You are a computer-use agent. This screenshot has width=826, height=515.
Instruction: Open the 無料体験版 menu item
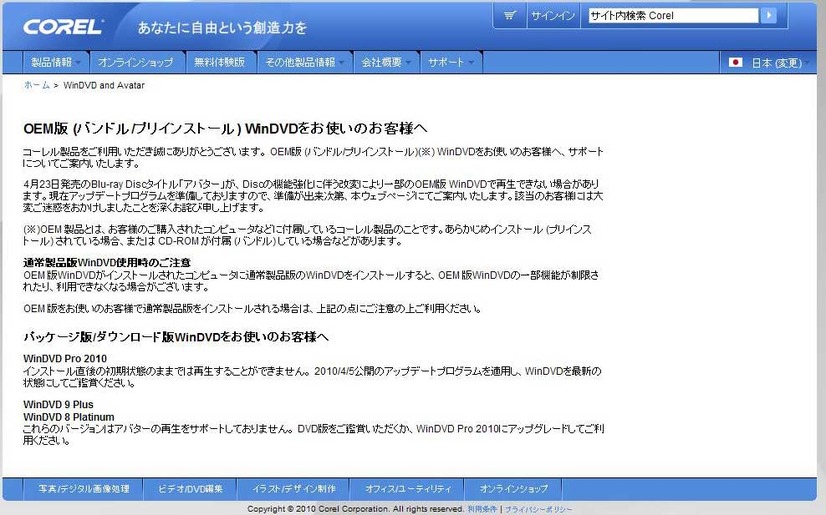pos(220,62)
